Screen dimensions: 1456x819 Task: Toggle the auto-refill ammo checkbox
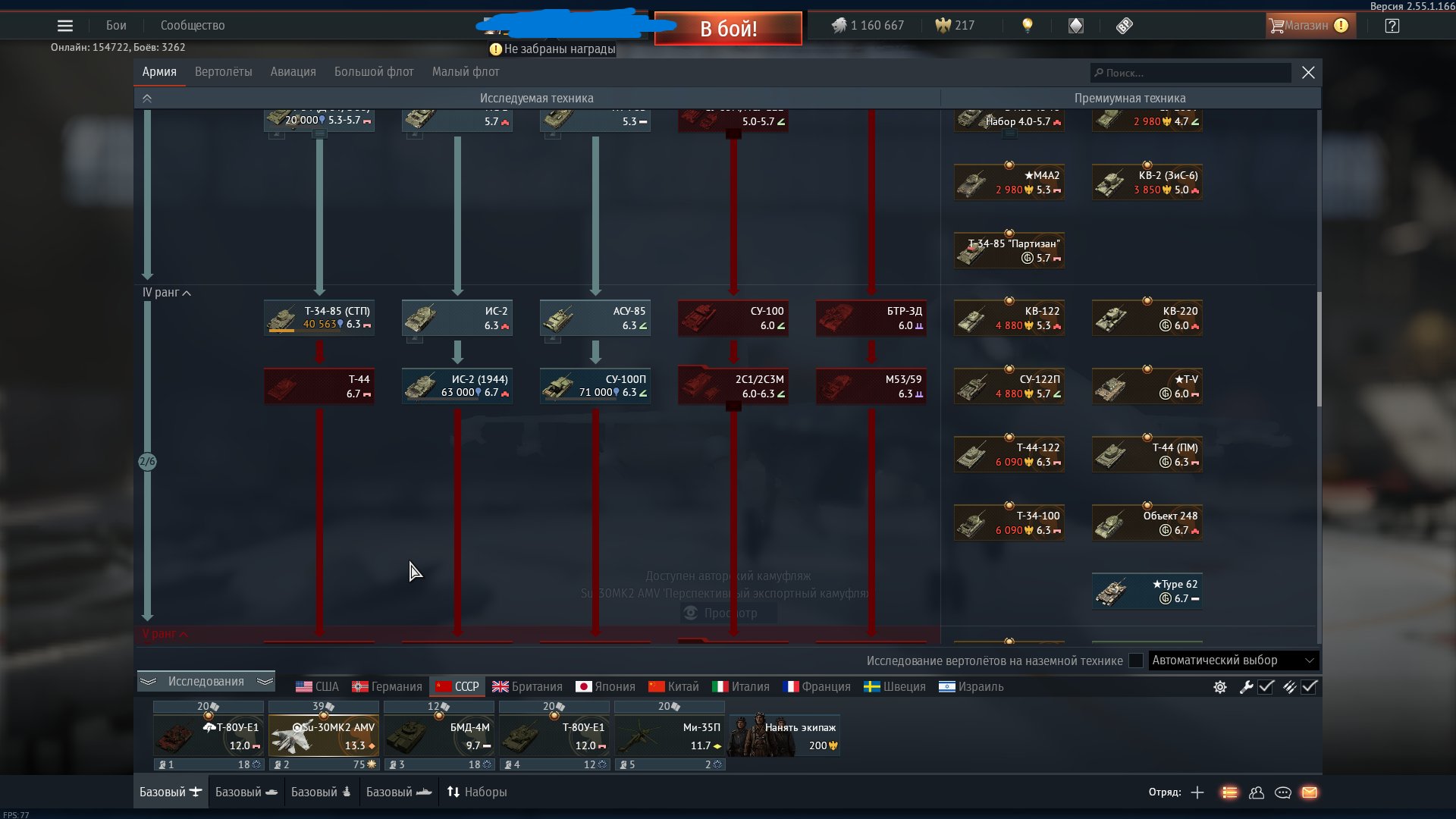[1310, 687]
